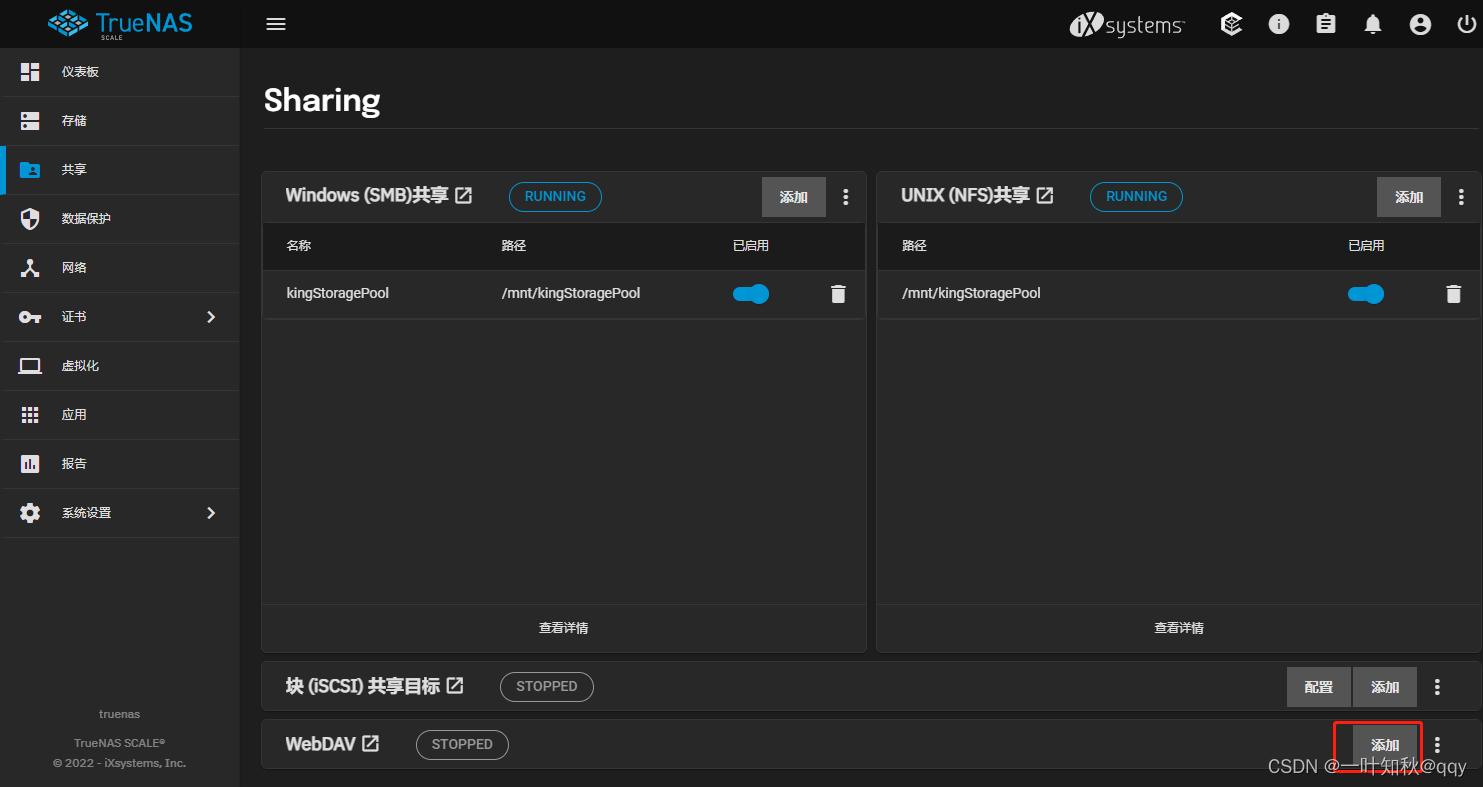
Task: Open the 应用 apps page
Action: tap(120, 415)
